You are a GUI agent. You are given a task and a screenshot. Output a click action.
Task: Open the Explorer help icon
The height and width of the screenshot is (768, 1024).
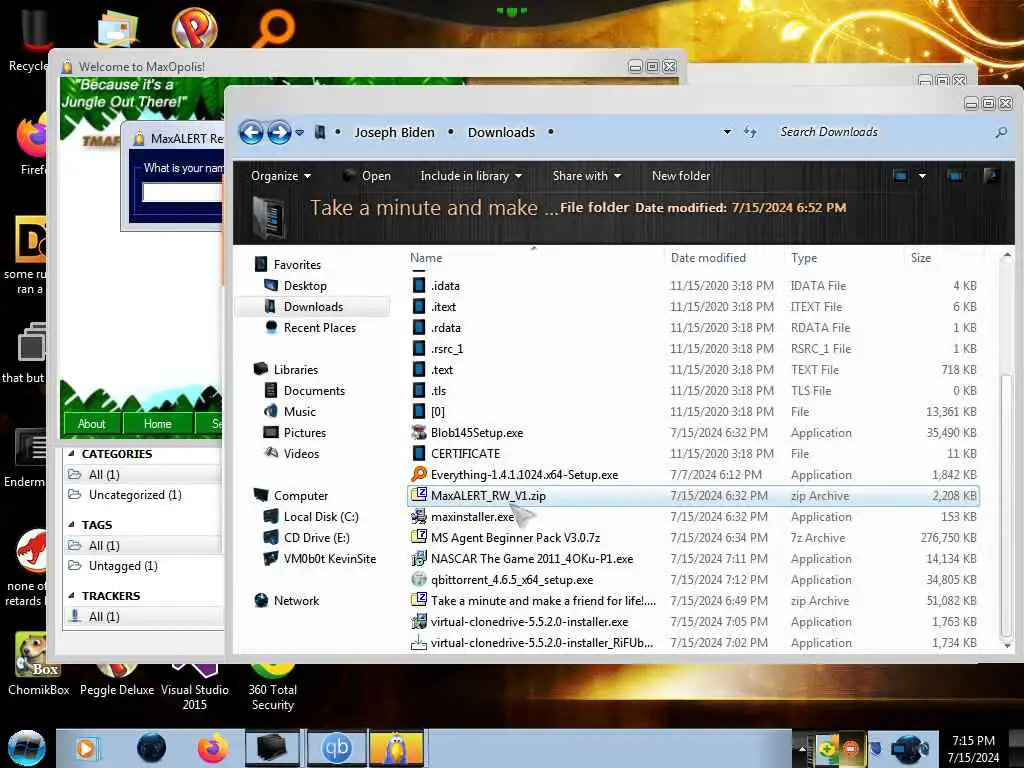pos(991,176)
